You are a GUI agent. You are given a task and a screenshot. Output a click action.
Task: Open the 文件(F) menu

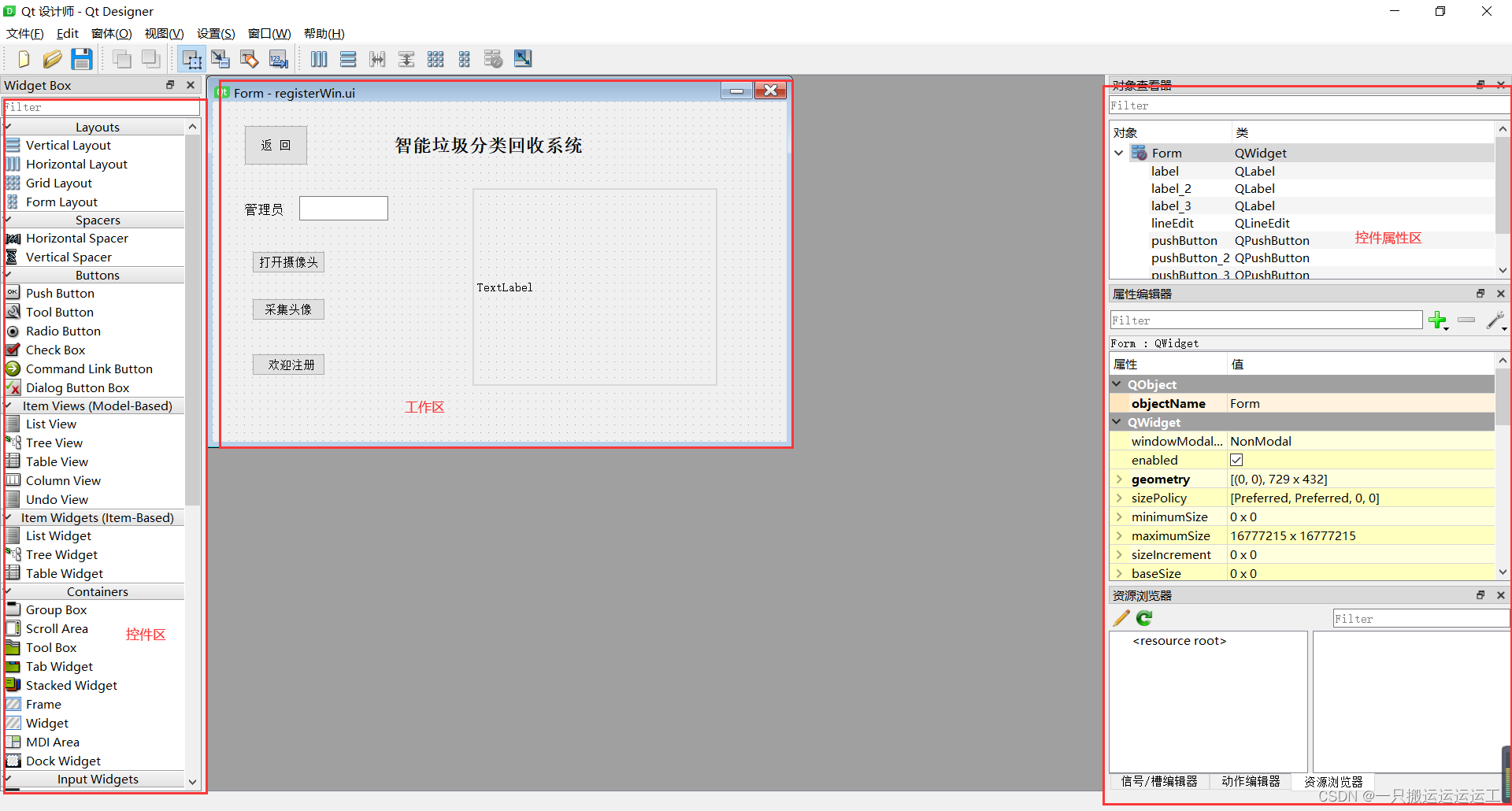tap(25, 33)
